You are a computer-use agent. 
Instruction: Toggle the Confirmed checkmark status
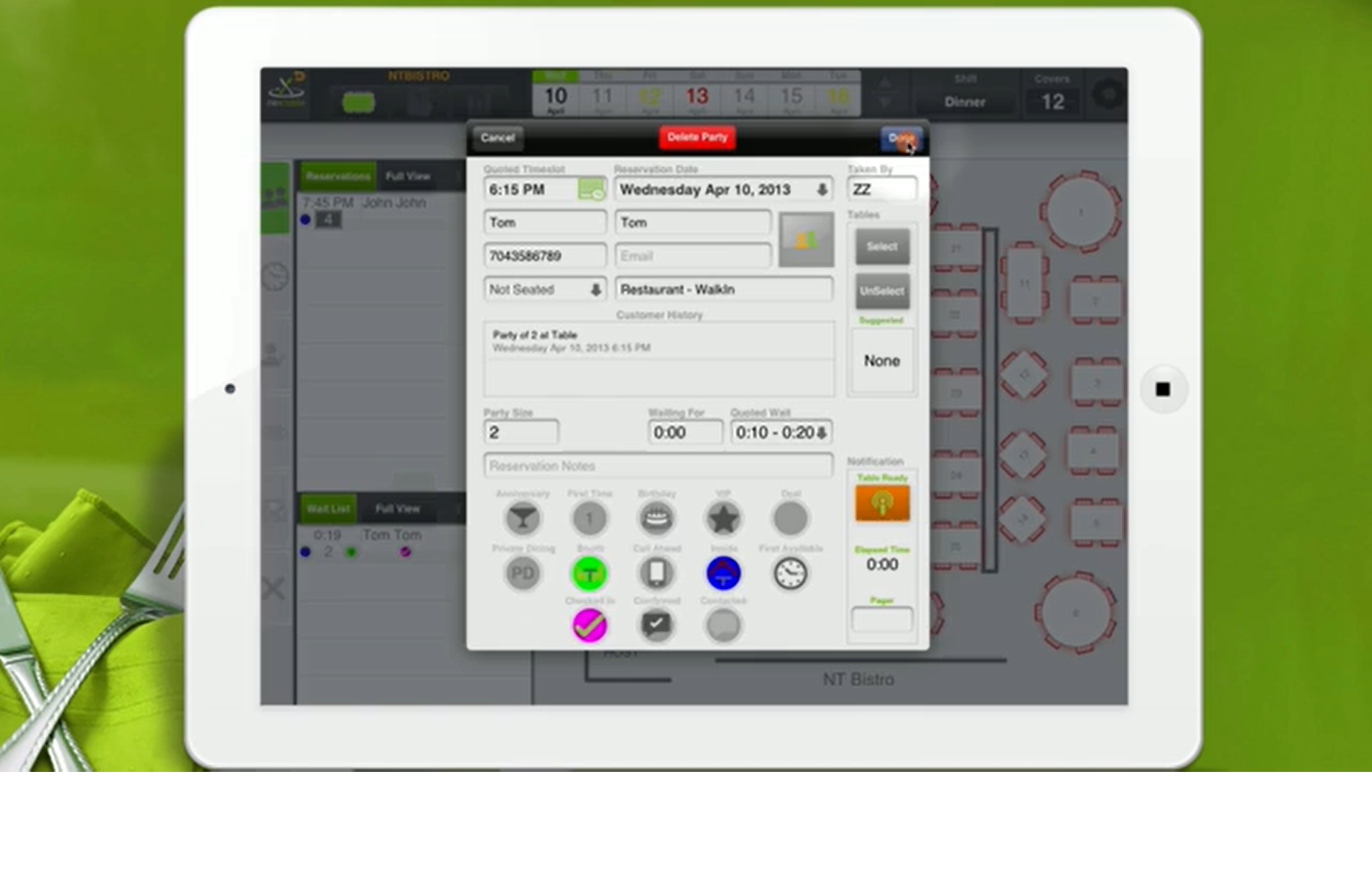(656, 626)
